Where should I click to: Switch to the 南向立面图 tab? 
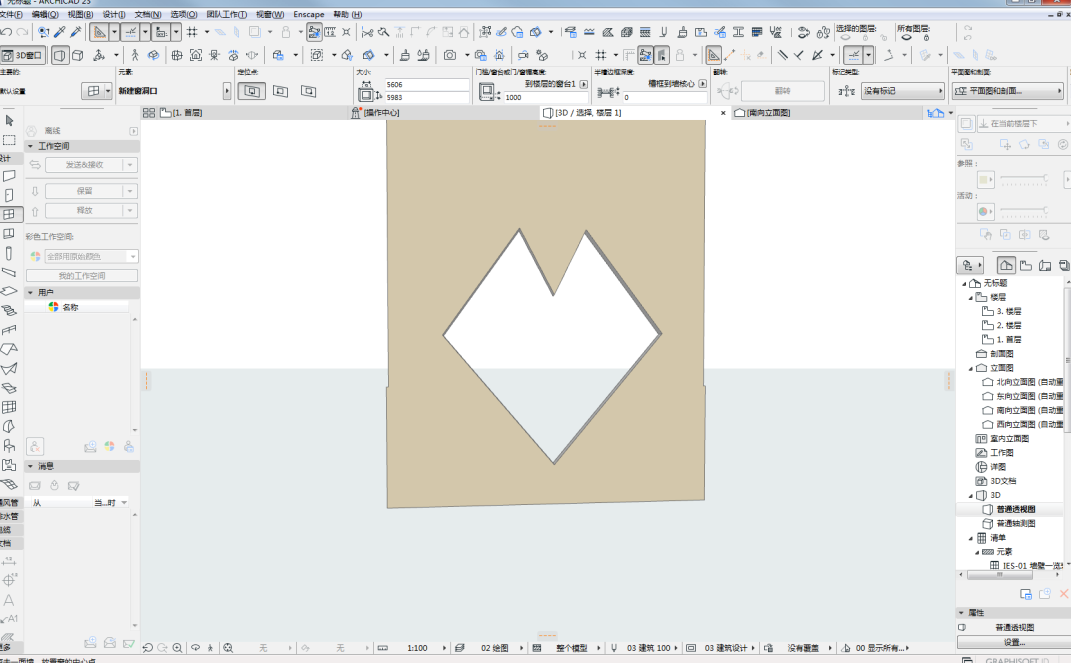(768, 113)
